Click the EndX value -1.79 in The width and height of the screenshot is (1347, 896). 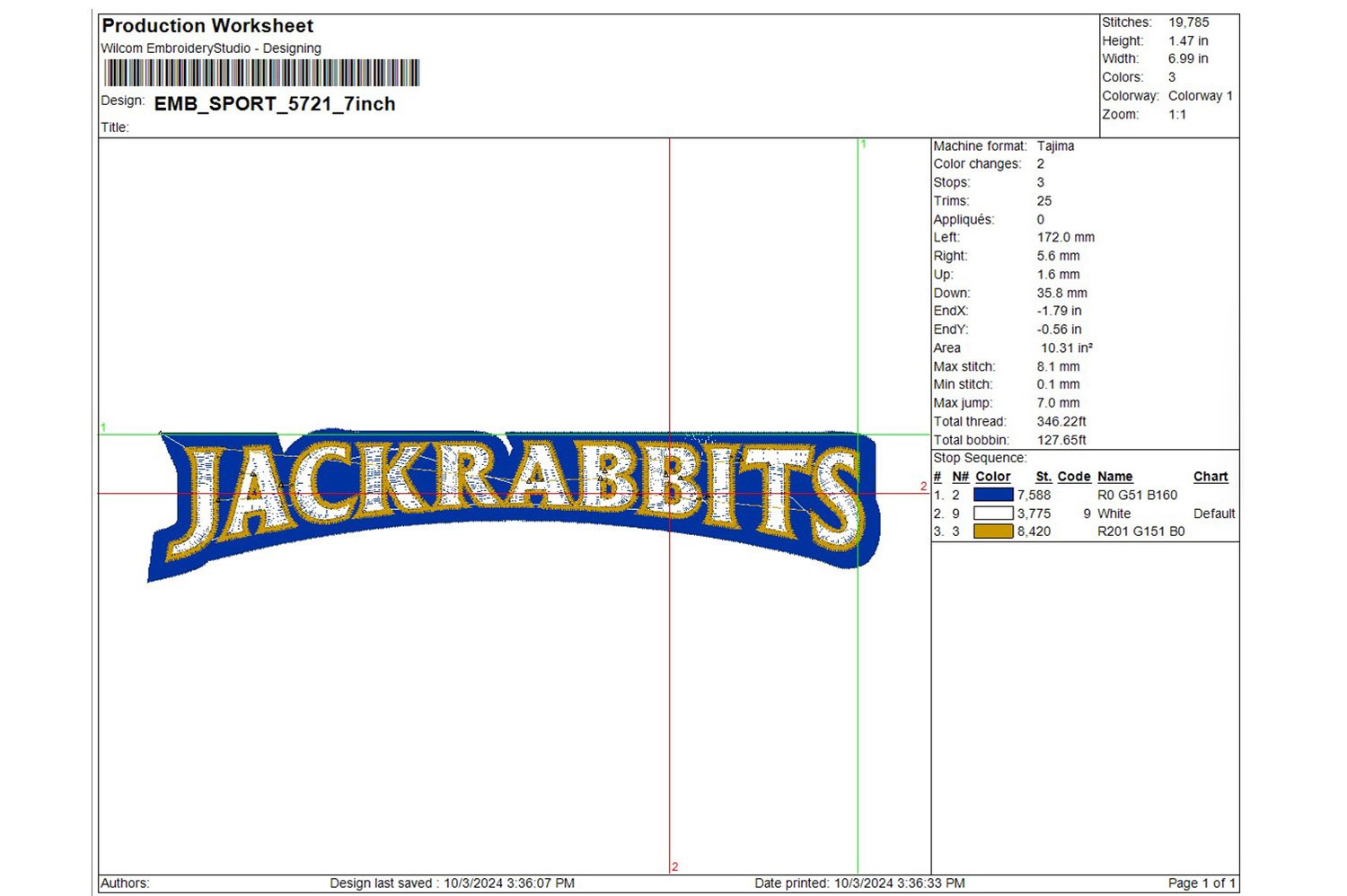click(x=1060, y=312)
